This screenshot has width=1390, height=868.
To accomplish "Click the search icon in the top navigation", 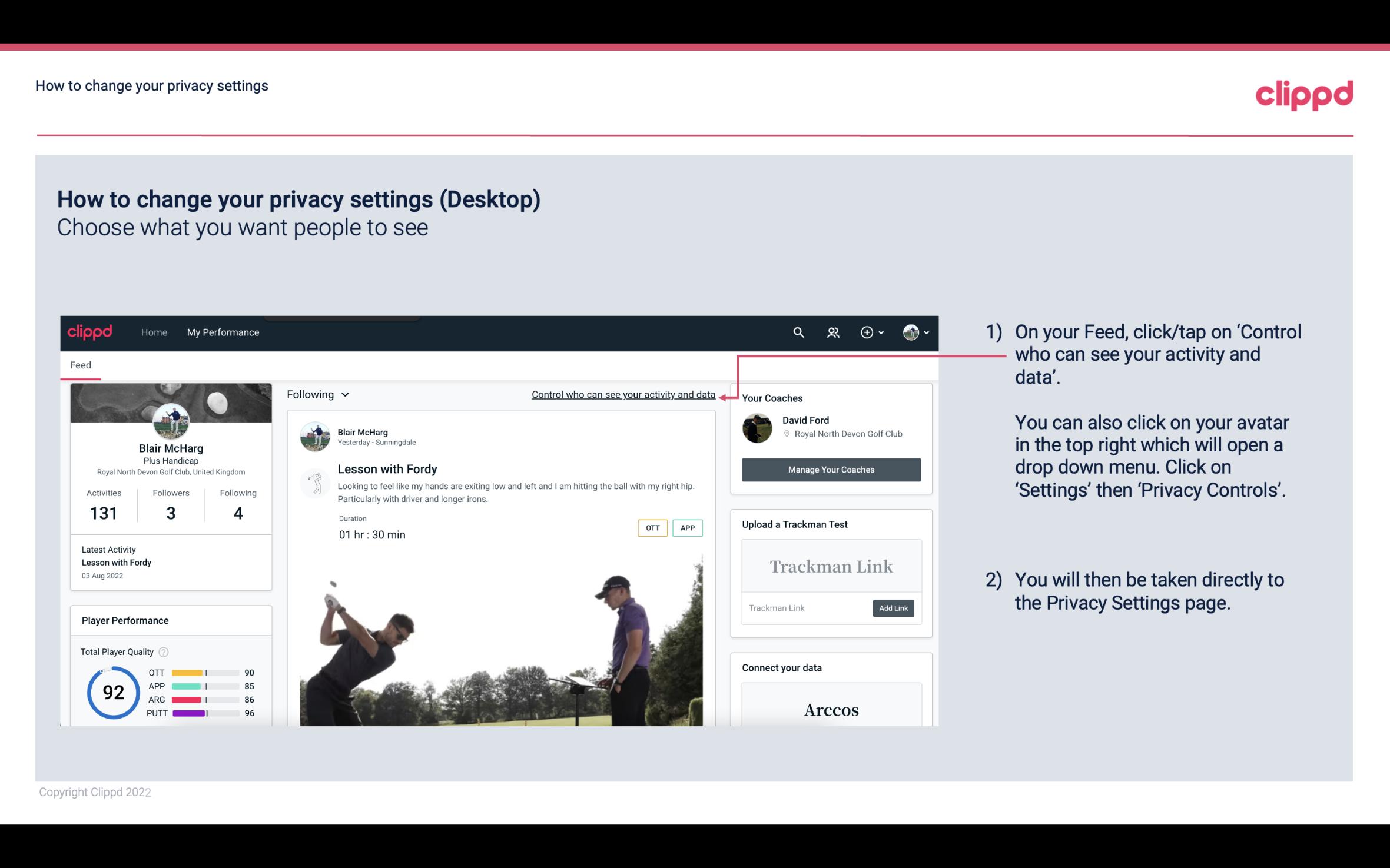I will click(x=799, y=332).
